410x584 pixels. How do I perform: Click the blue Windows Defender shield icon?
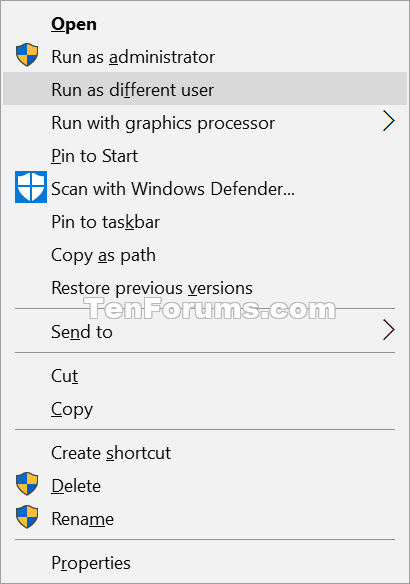pos(31,187)
